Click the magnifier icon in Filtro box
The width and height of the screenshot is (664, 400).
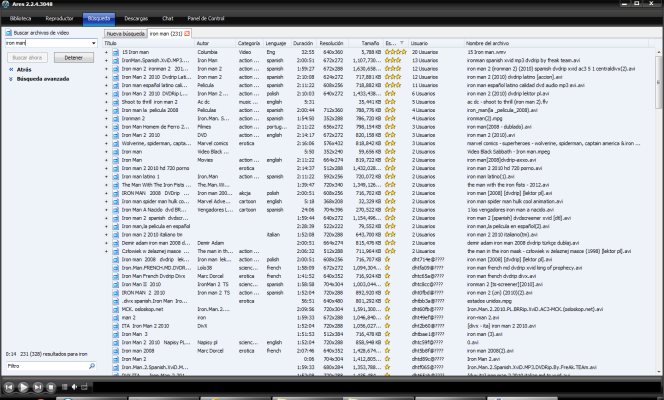(91, 366)
